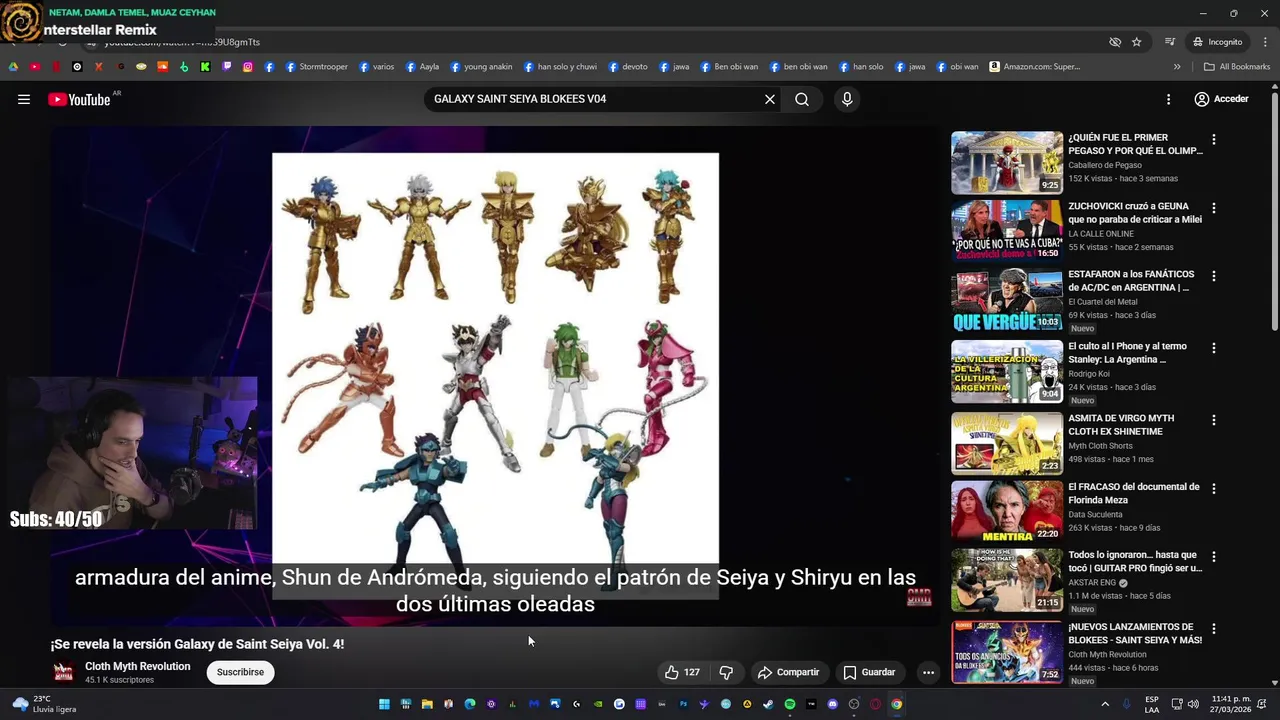Viewport: 1280px width, 720px height.
Task: Subscribe with the Suscribirse button
Action: (240, 672)
